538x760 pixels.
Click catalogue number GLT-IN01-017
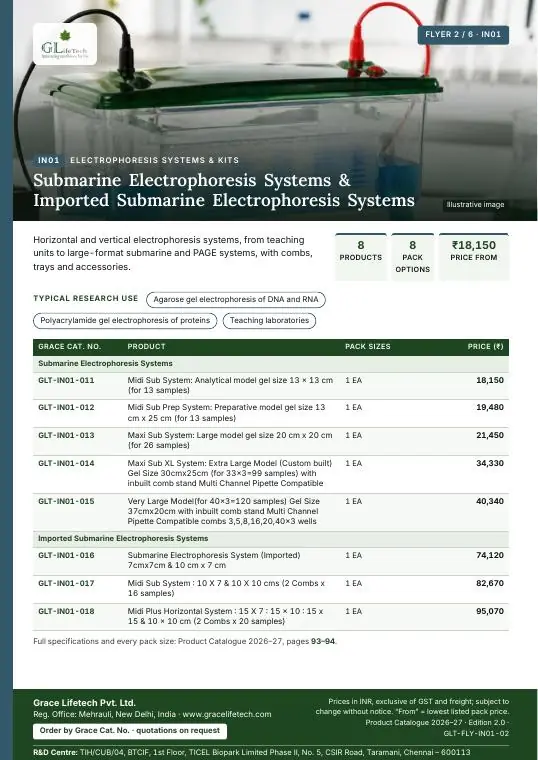(66, 583)
